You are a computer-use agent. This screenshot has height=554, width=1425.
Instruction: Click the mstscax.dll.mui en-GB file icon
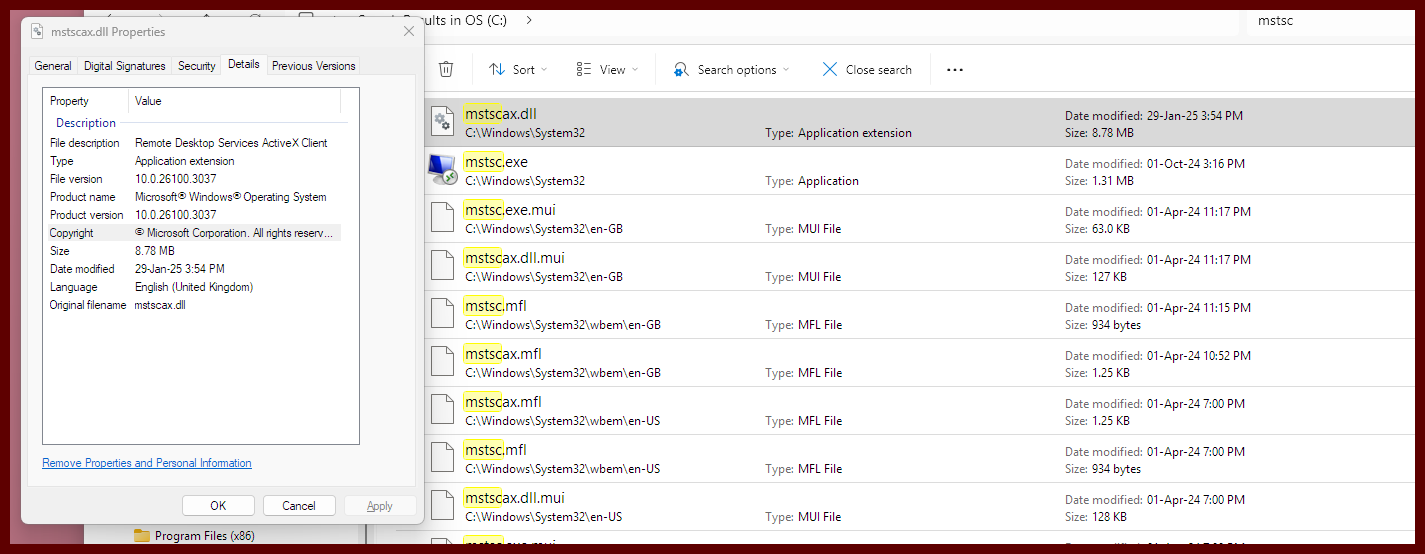point(443,266)
